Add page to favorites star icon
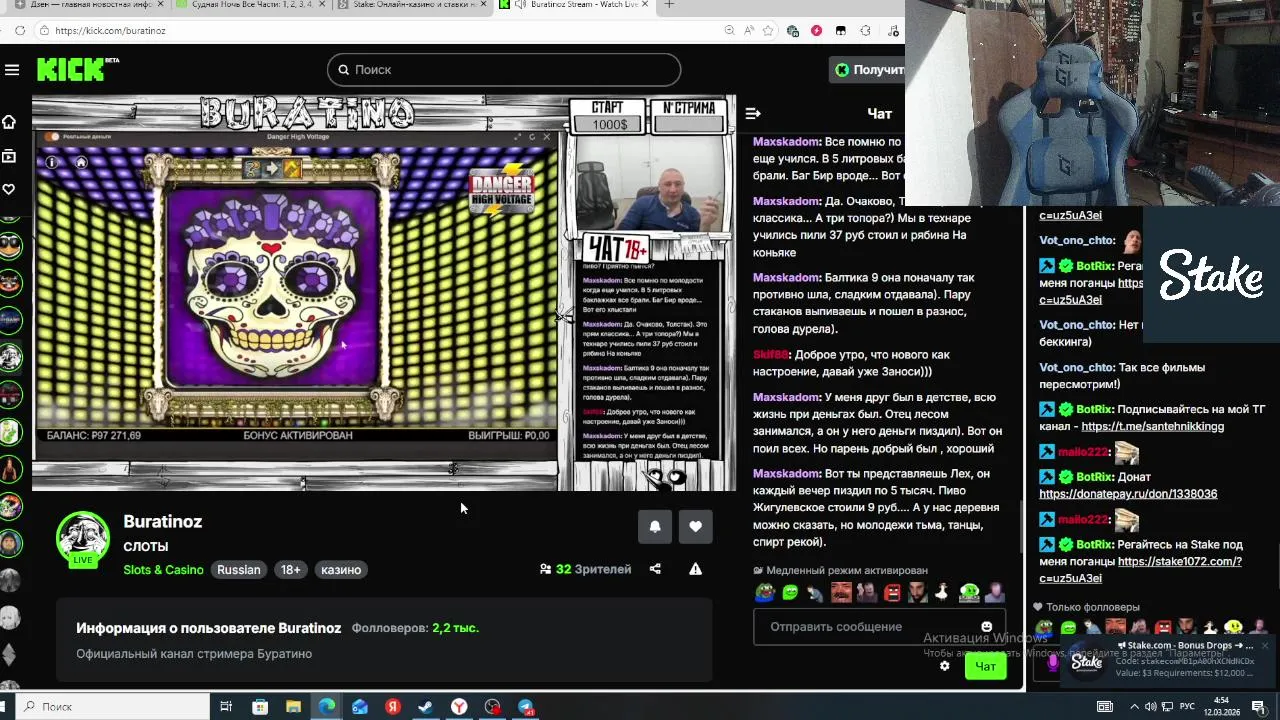Screen dimensions: 1280x720 click(770, 31)
